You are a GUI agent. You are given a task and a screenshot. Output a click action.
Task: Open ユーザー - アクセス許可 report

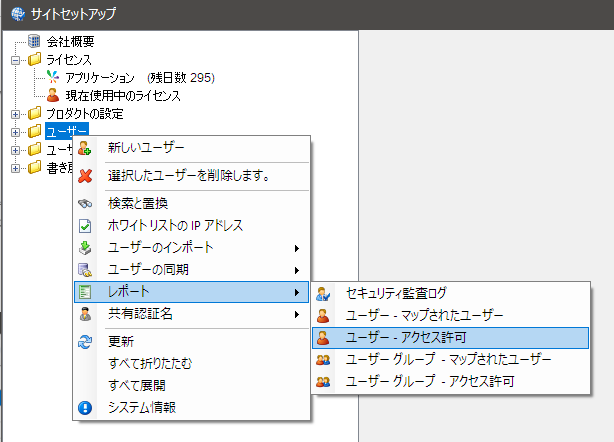pyautogui.click(x=451, y=337)
